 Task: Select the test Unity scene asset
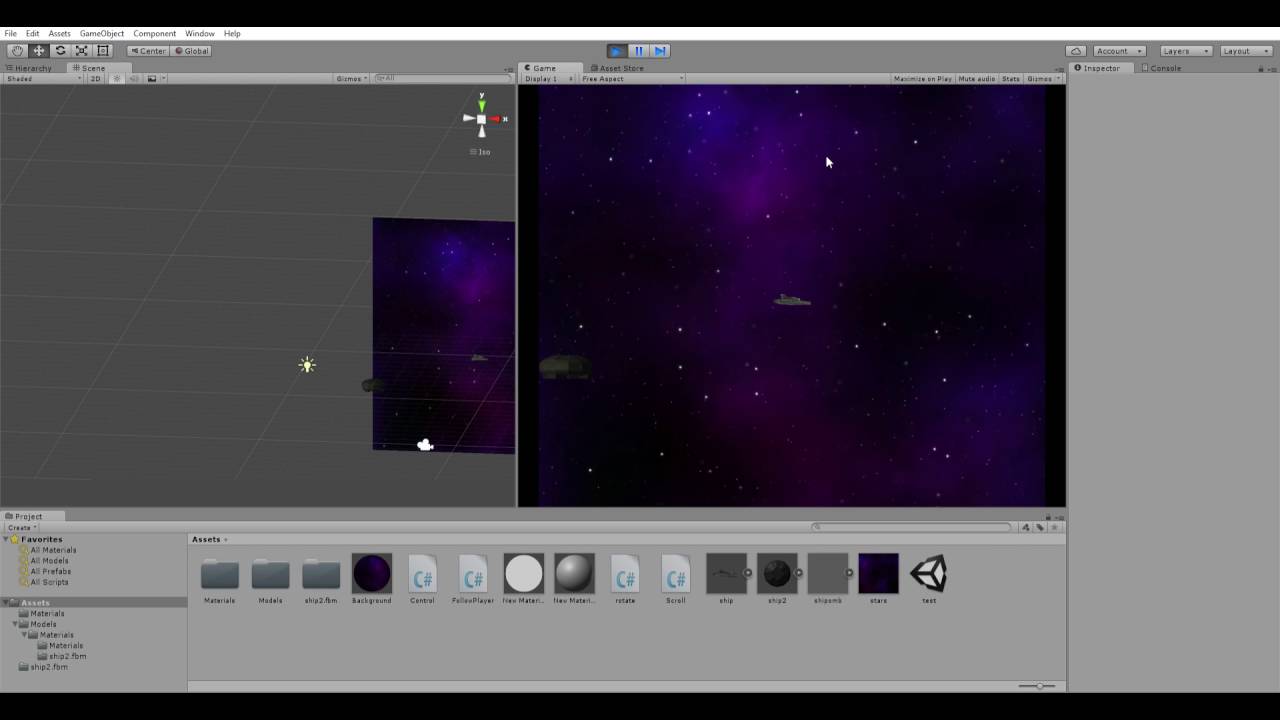tap(929, 579)
